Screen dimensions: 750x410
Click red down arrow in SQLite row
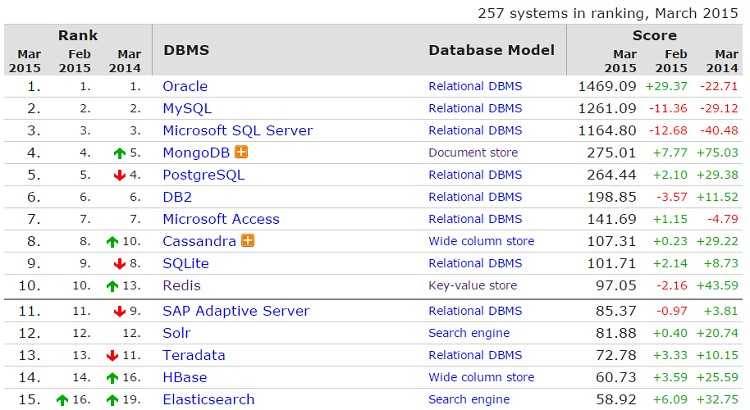click(x=119, y=264)
